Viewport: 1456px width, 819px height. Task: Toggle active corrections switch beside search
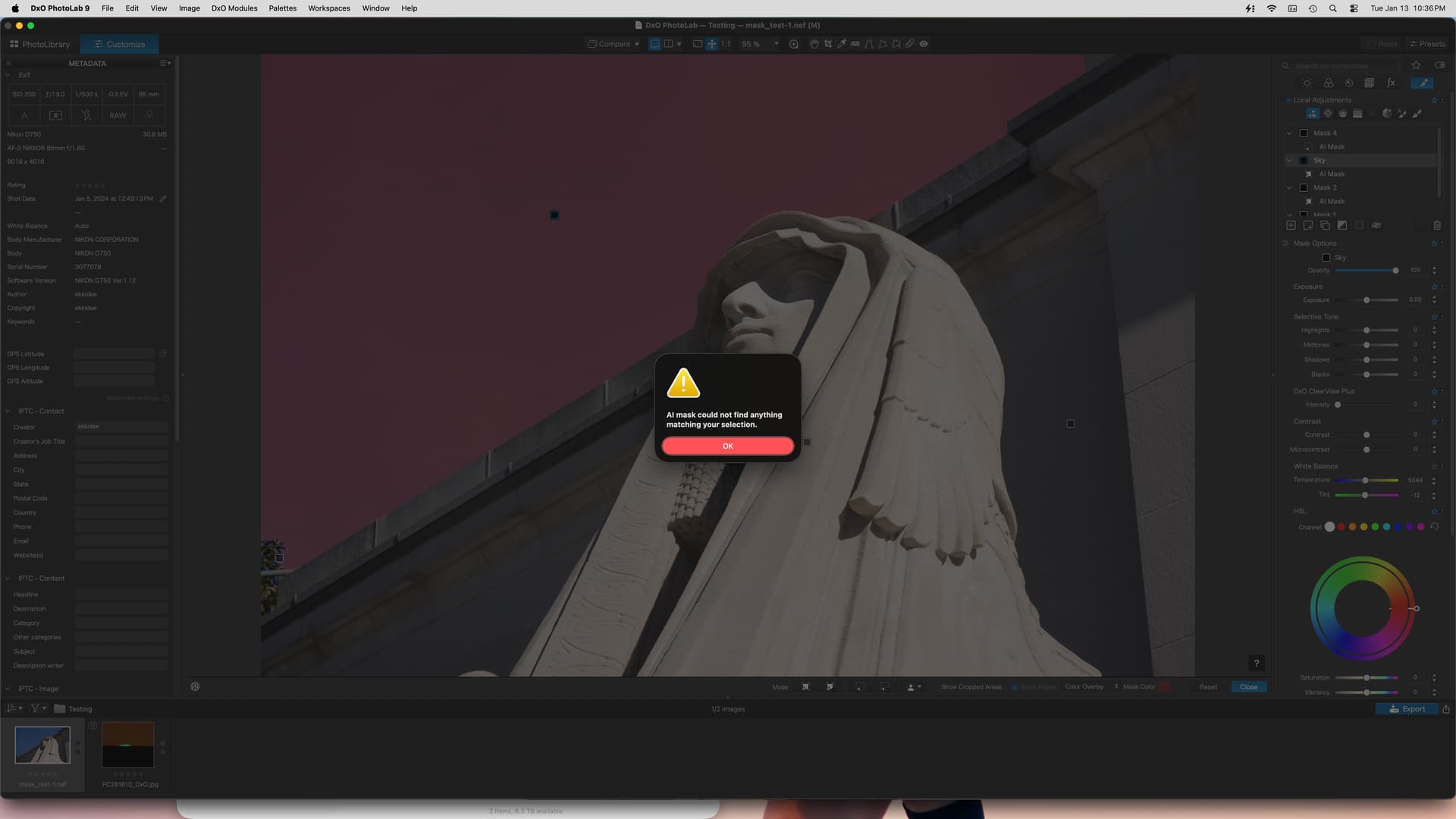(x=1439, y=65)
